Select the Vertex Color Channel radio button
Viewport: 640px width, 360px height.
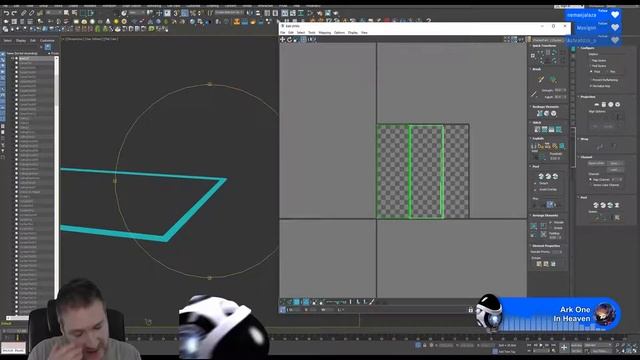click(x=590, y=185)
